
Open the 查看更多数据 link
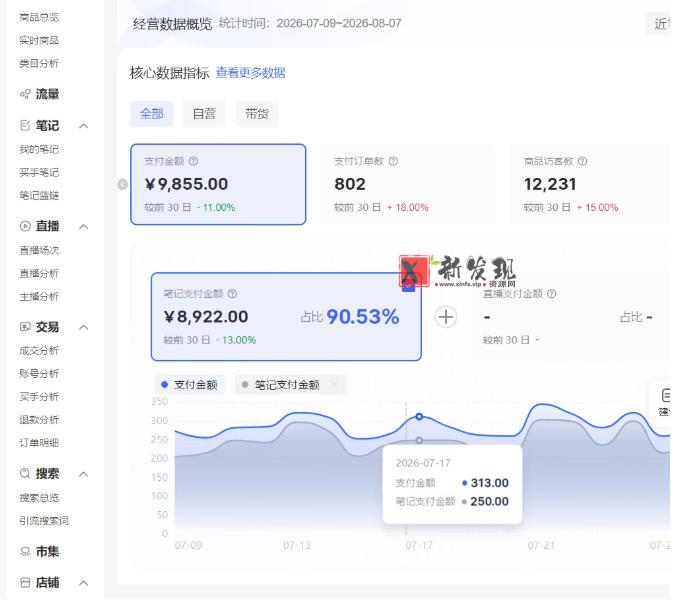click(251, 73)
